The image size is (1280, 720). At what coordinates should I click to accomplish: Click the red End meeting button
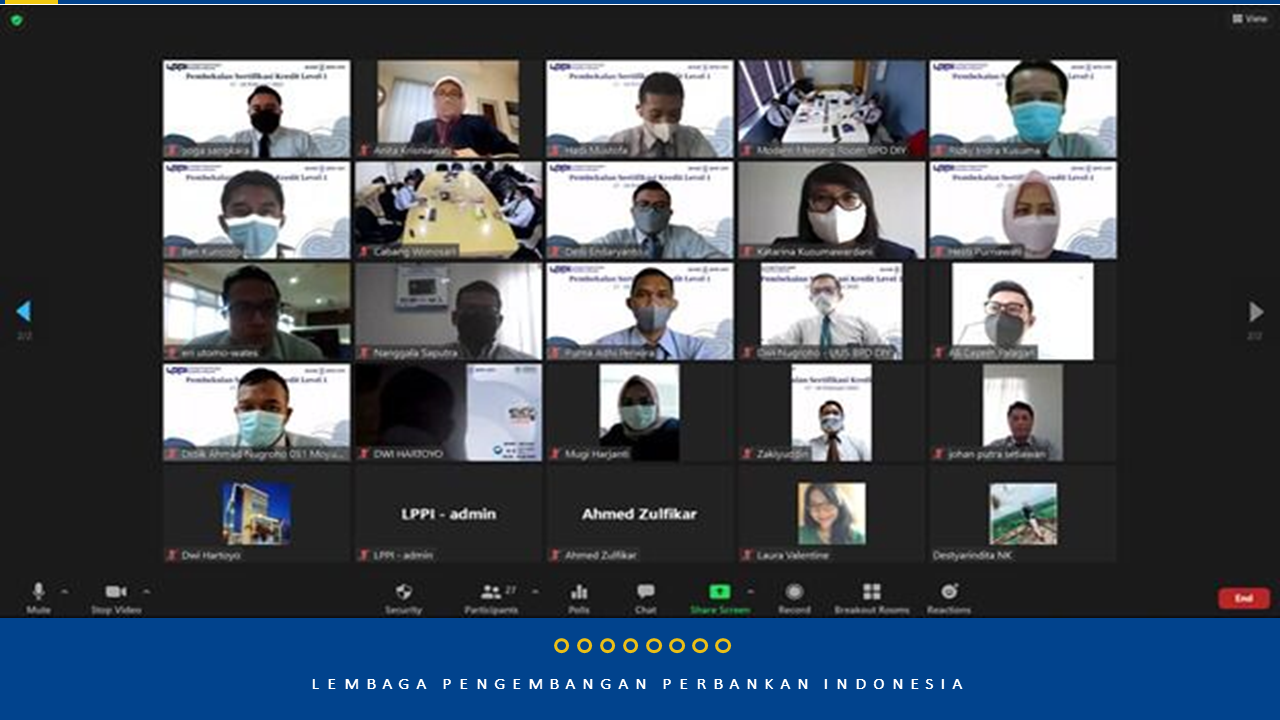[1244, 598]
